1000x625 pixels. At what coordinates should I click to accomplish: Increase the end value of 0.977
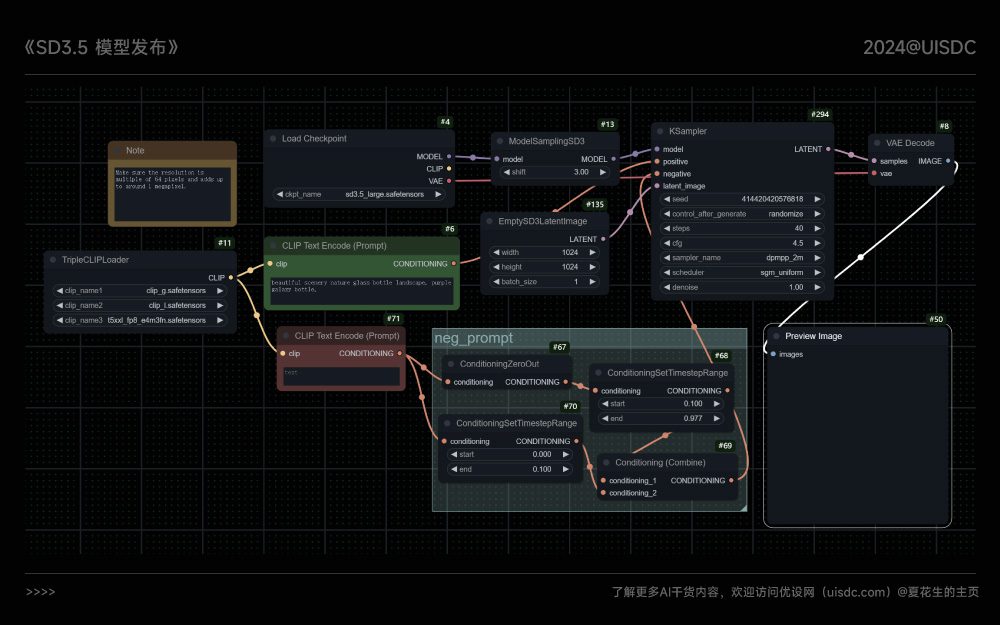pyautogui.click(x=717, y=418)
